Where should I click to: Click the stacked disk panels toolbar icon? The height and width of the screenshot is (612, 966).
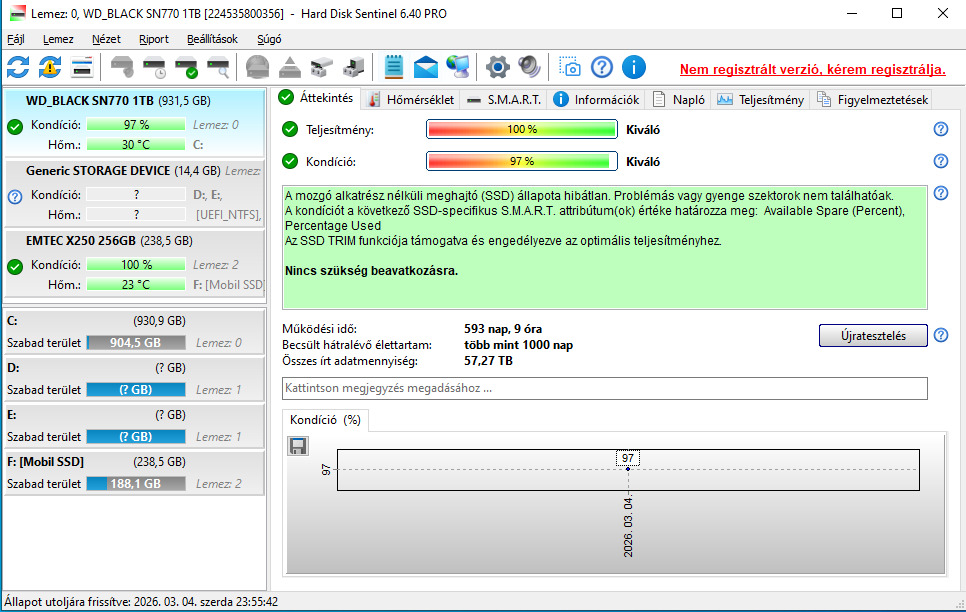click(x=82, y=67)
